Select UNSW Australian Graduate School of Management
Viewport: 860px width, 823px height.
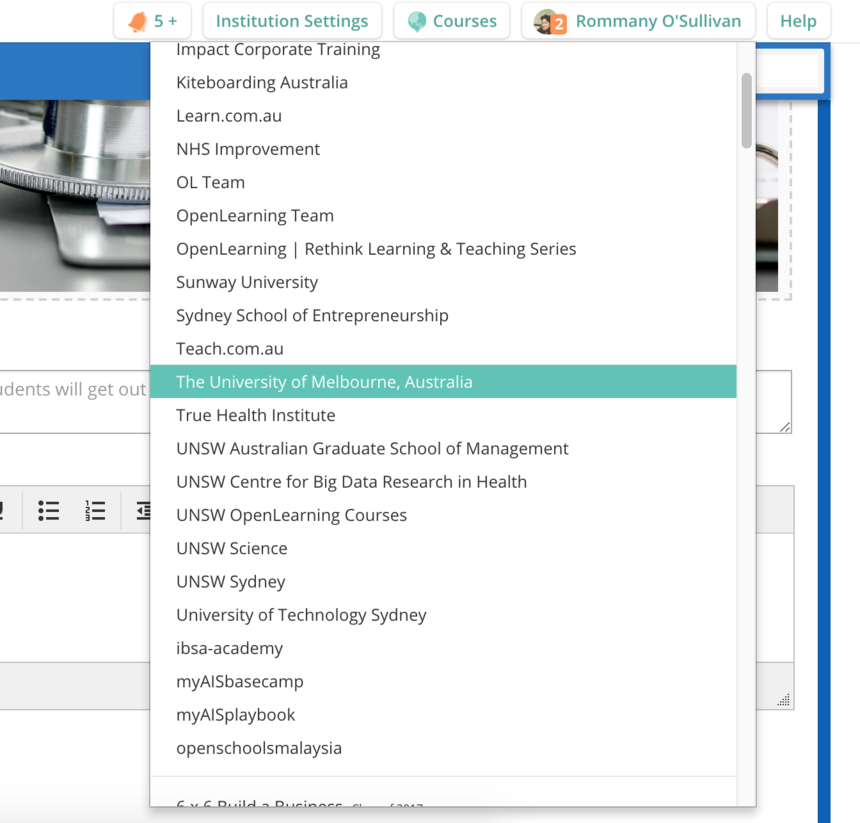pyautogui.click(x=443, y=449)
